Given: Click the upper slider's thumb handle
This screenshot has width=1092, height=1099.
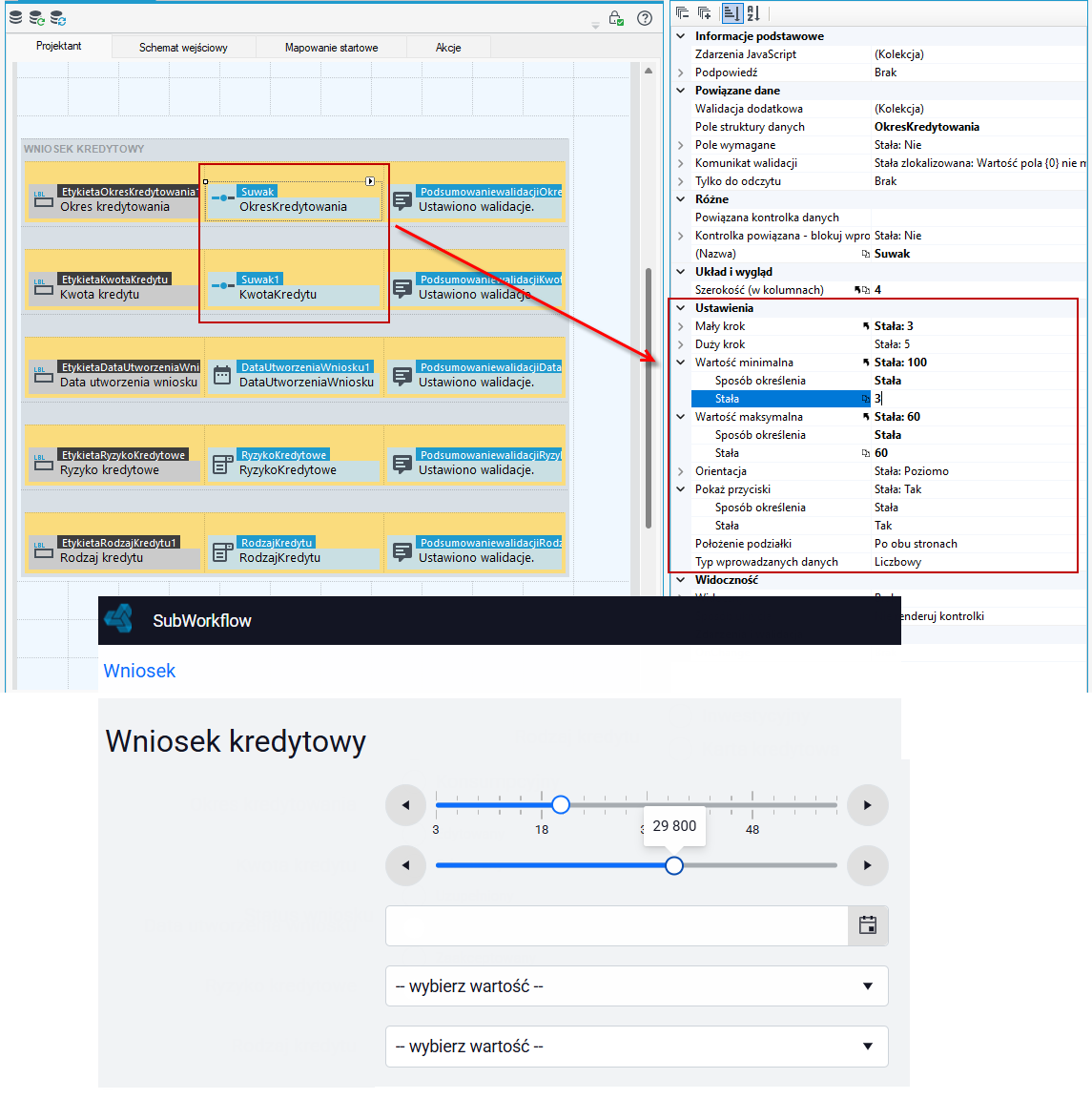Looking at the screenshot, I should click(561, 804).
